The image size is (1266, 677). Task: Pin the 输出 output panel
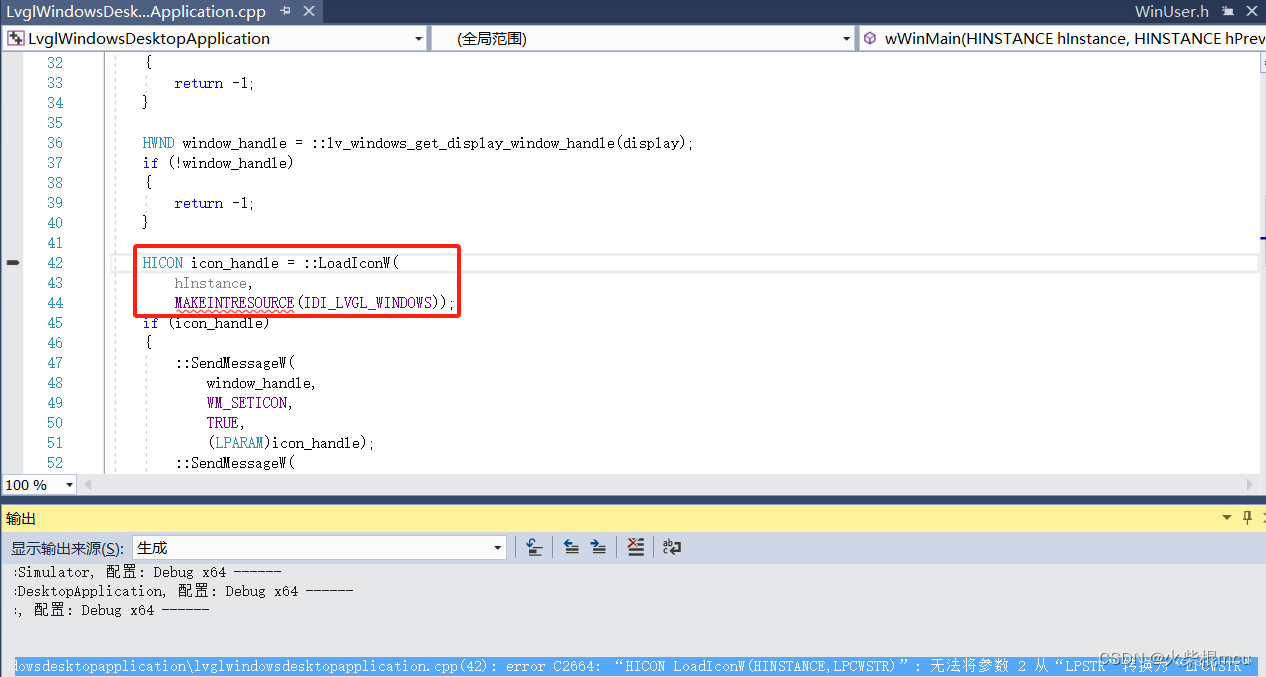(1246, 518)
